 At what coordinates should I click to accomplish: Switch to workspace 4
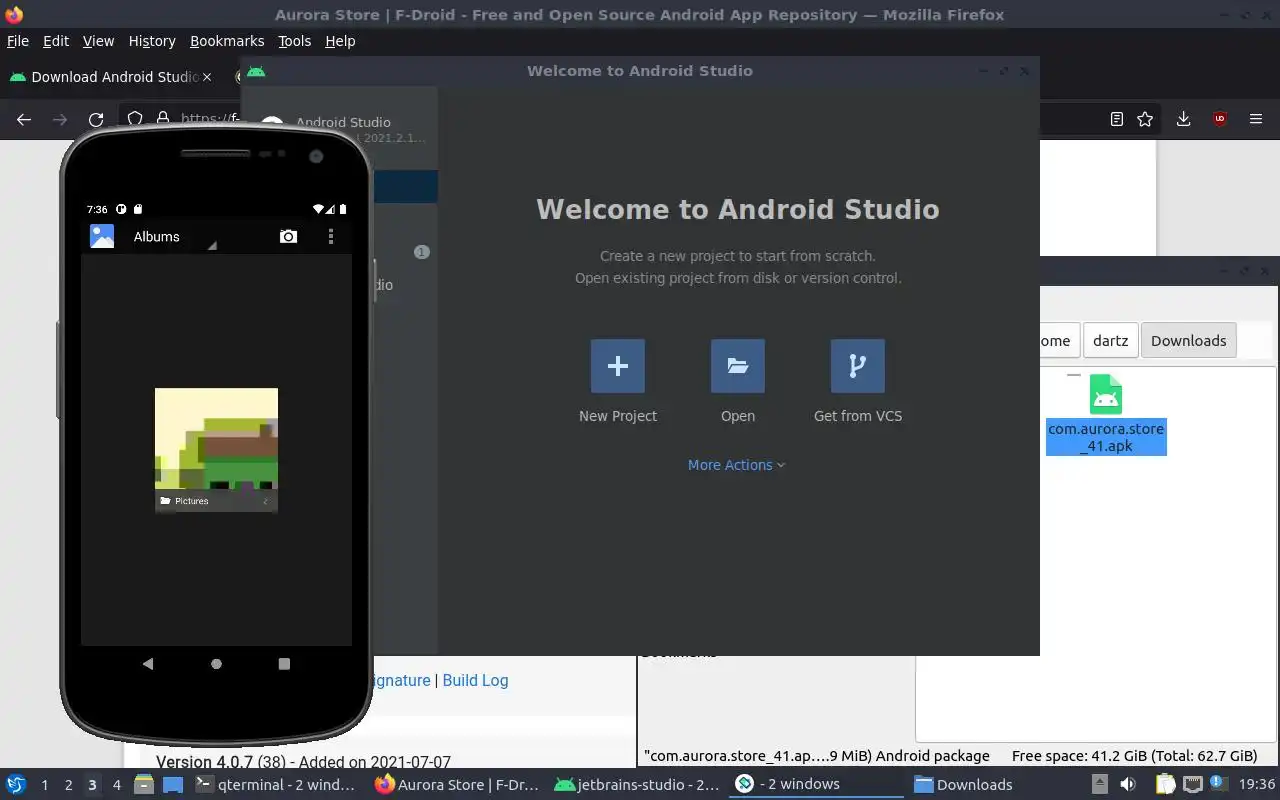(116, 785)
